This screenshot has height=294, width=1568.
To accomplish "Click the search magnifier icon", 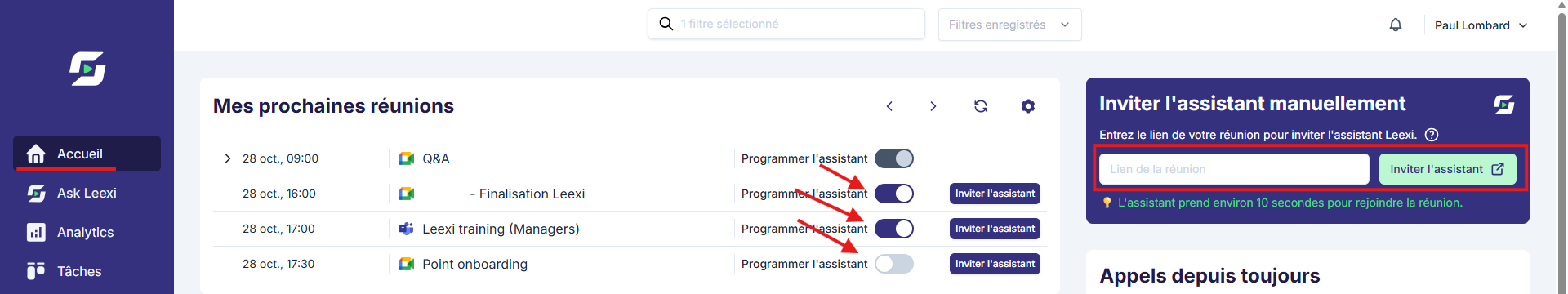I will (x=666, y=24).
